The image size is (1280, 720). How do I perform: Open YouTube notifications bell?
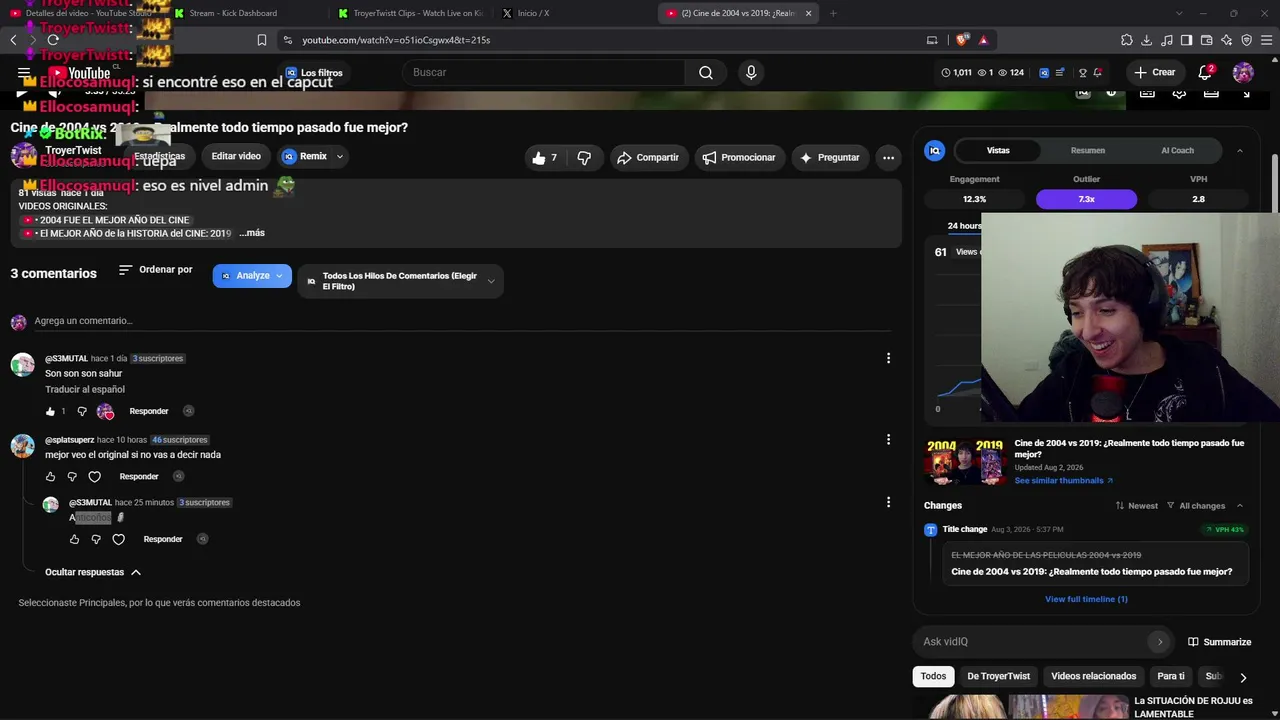pyautogui.click(x=1206, y=72)
